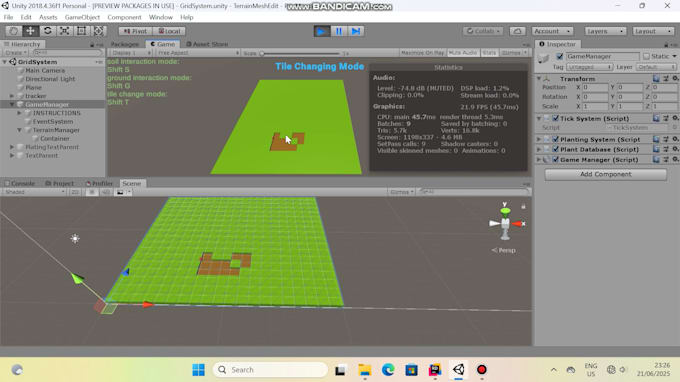Image resolution: width=680 pixels, height=382 pixels.
Task: Switch to the Asset Store tab
Action: point(207,44)
